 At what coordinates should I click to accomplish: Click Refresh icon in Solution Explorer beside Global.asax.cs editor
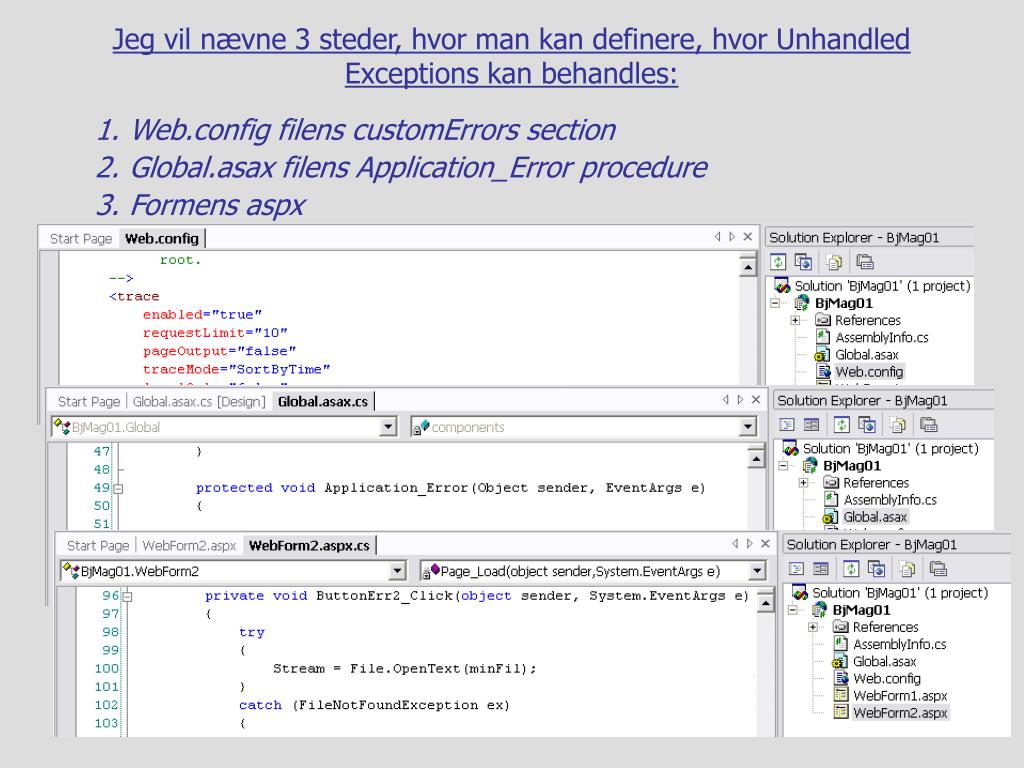point(842,425)
